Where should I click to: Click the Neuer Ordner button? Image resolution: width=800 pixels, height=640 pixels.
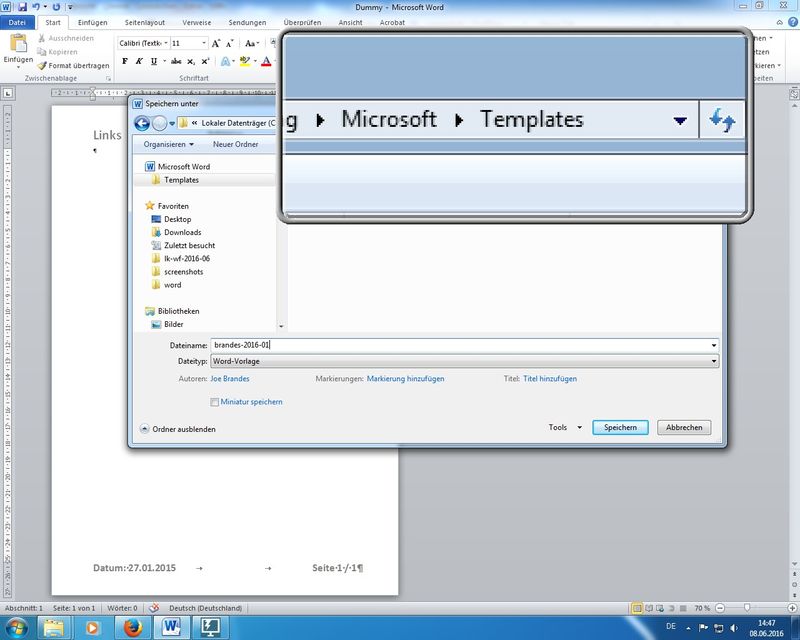[235, 144]
